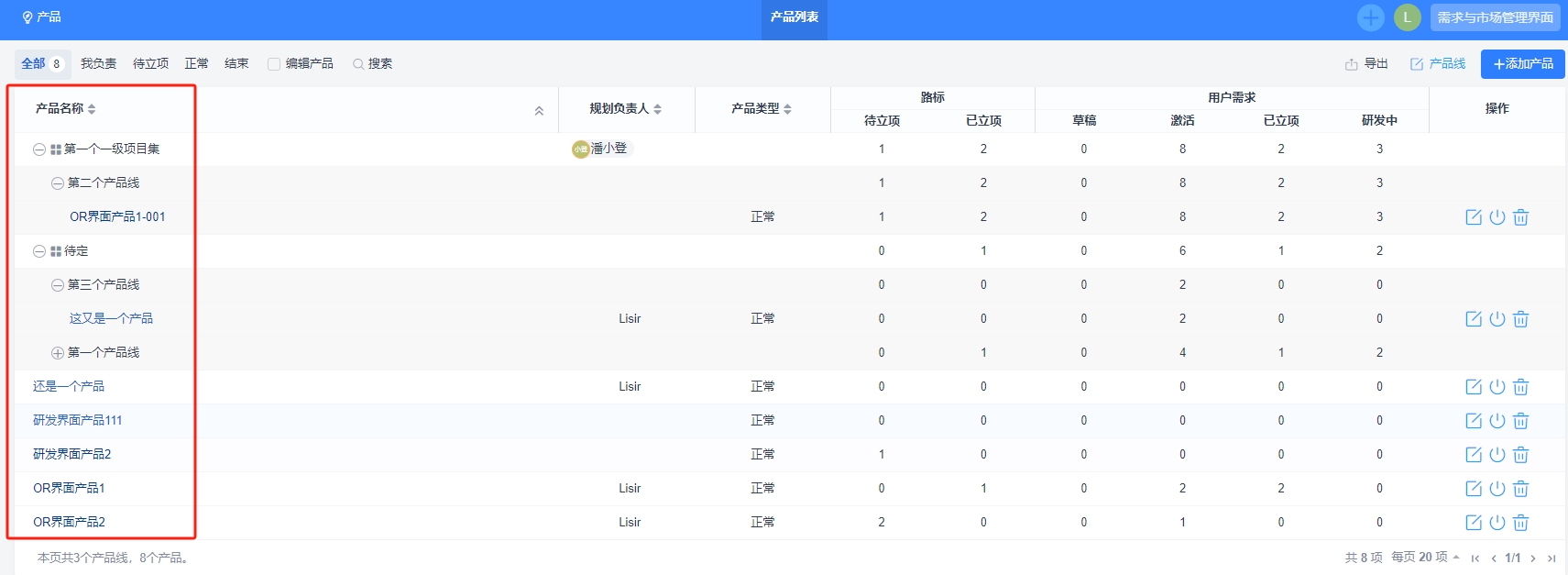The height and width of the screenshot is (575, 1568).
Task: Delete the OR界面产品1 product
Action: coord(1521,489)
